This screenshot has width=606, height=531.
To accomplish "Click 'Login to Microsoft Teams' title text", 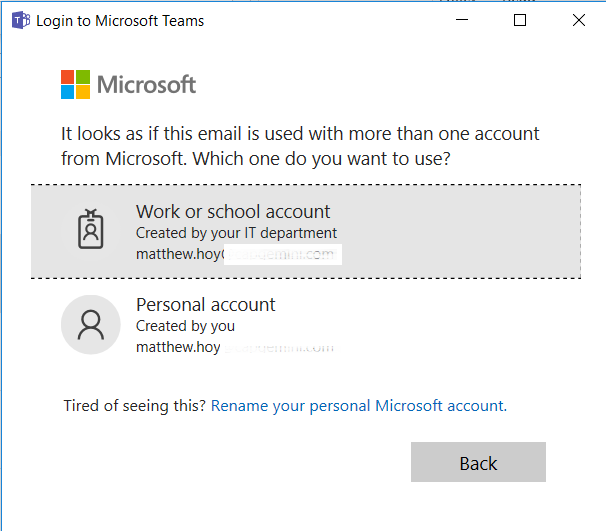I will (x=120, y=21).
